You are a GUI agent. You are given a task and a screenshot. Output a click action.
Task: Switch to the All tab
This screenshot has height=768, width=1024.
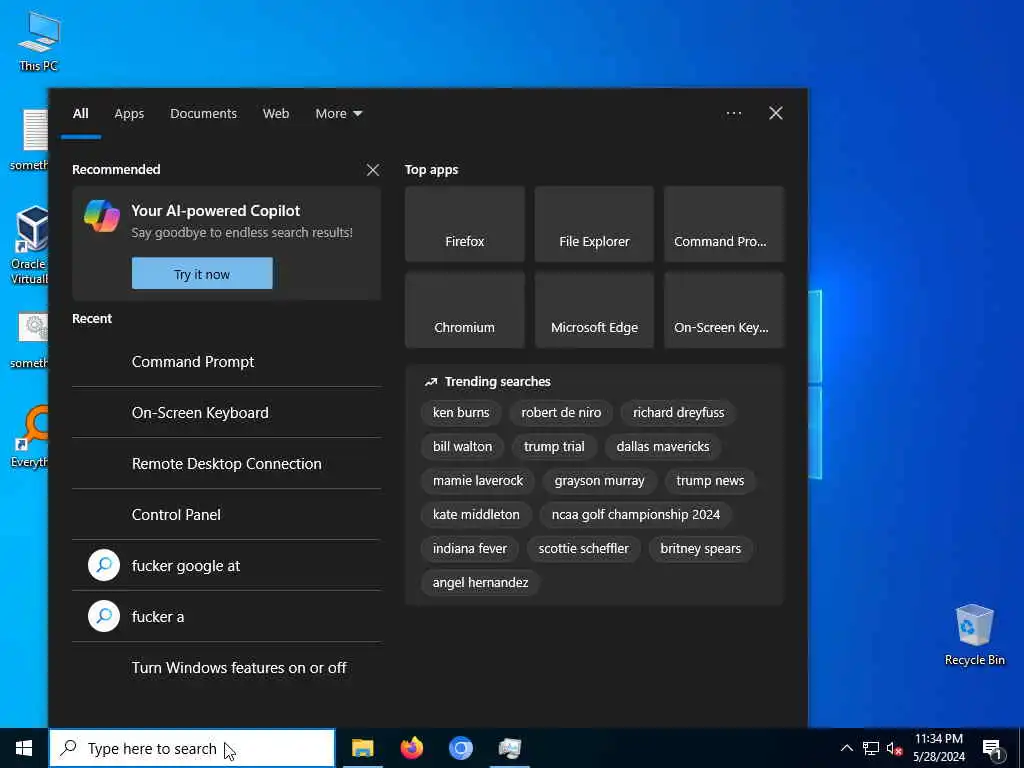[x=80, y=114]
